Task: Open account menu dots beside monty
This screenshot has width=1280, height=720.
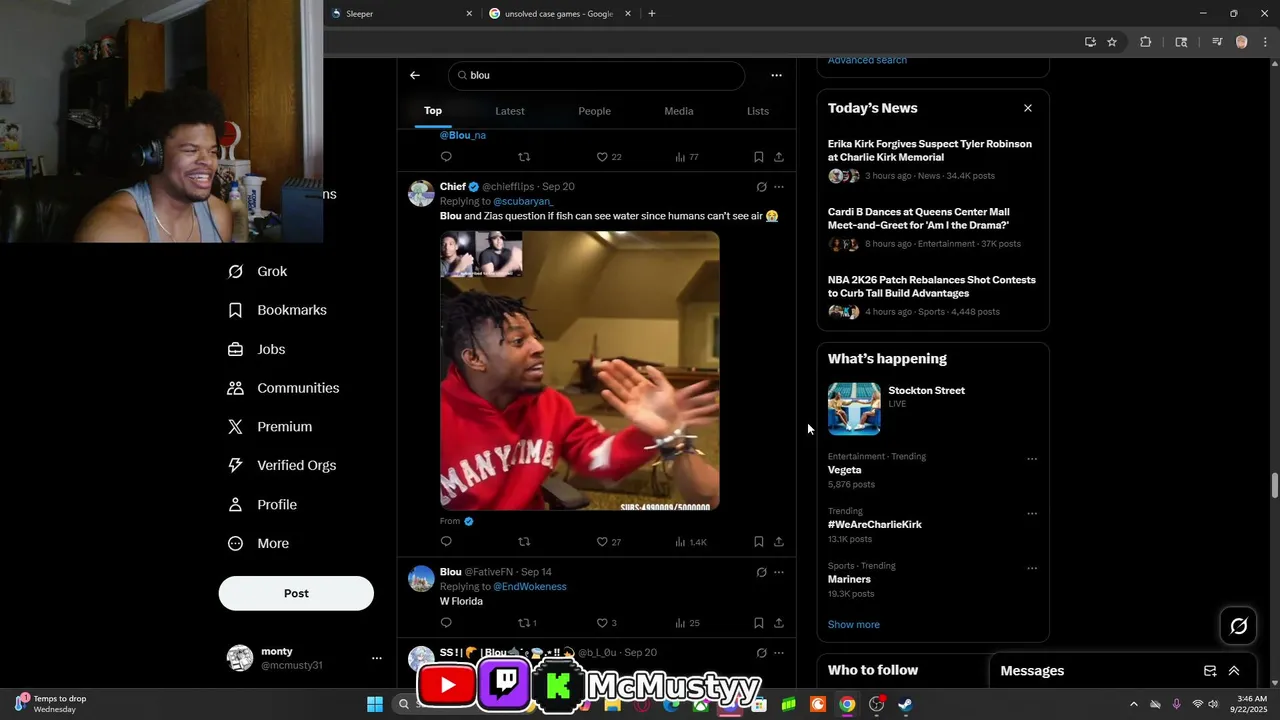Action: coord(377,658)
